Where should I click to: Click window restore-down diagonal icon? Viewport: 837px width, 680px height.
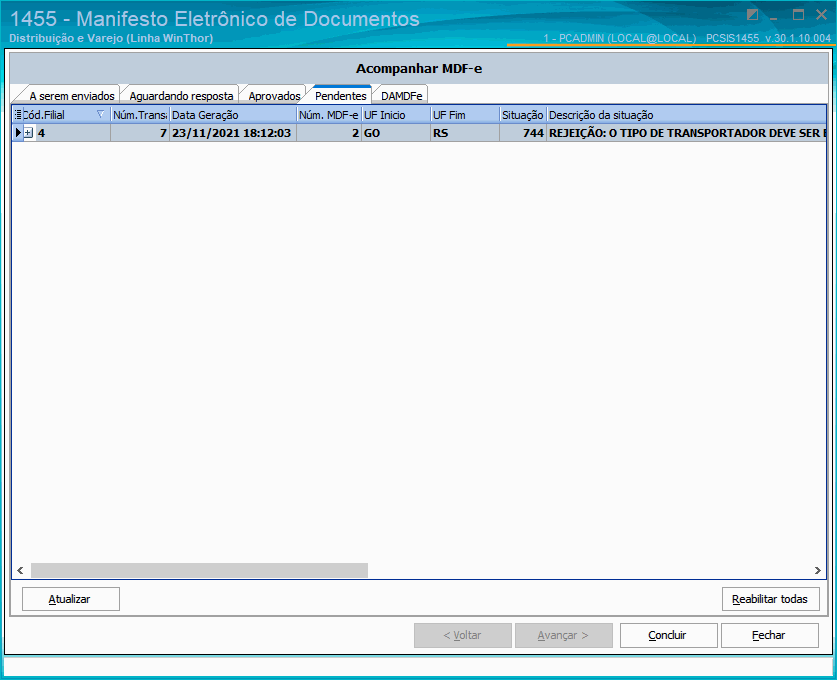tap(753, 15)
